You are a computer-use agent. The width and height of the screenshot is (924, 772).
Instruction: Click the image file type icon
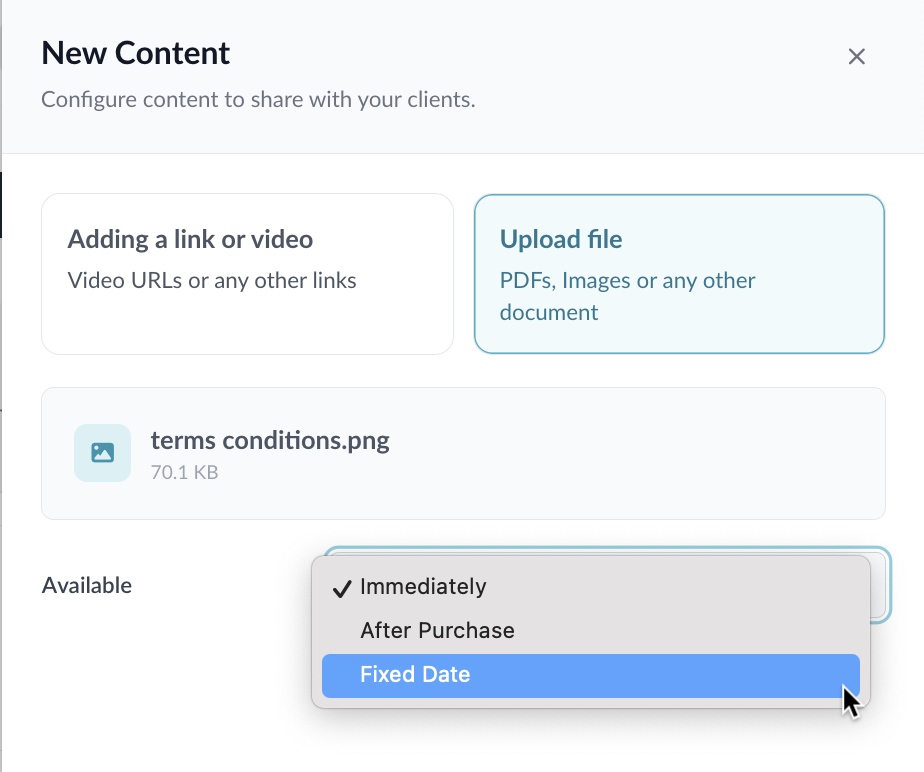pos(102,453)
